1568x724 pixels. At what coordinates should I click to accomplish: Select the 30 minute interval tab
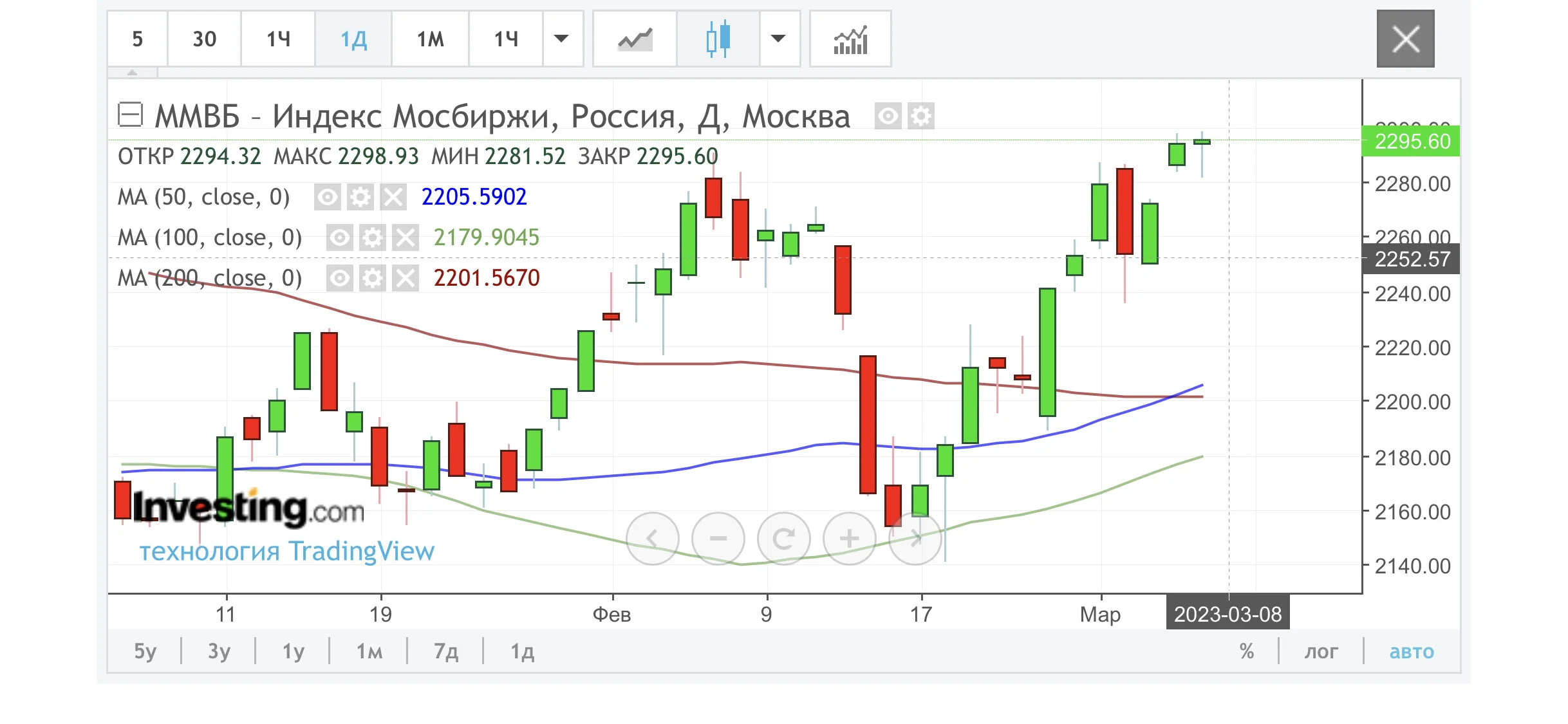[x=204, y=39]
